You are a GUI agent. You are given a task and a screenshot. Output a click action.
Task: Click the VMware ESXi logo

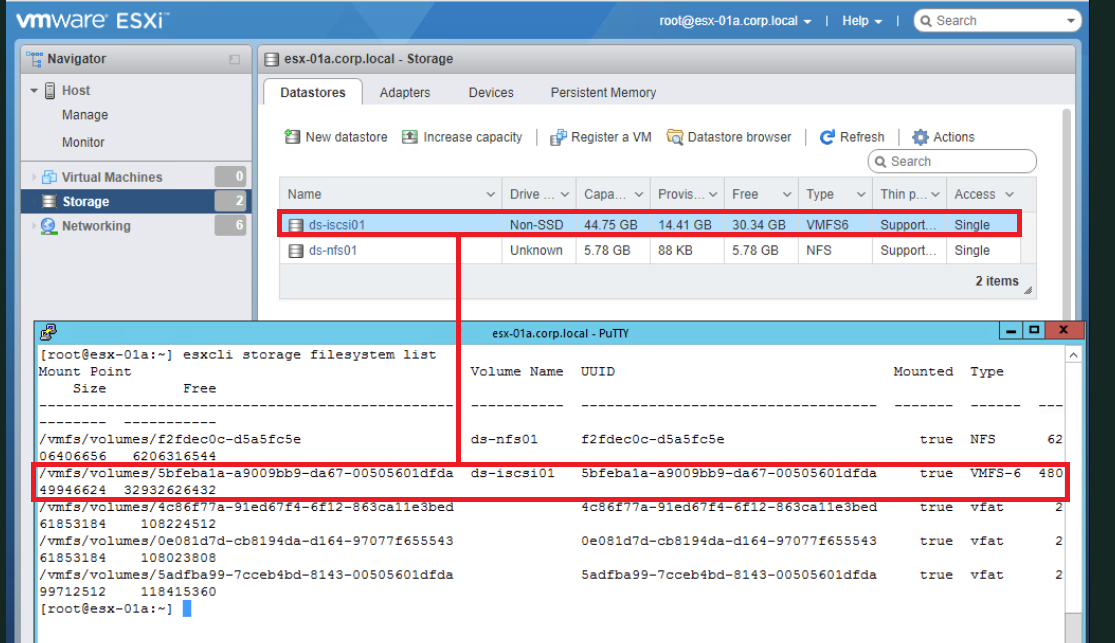tap(92, 20)
